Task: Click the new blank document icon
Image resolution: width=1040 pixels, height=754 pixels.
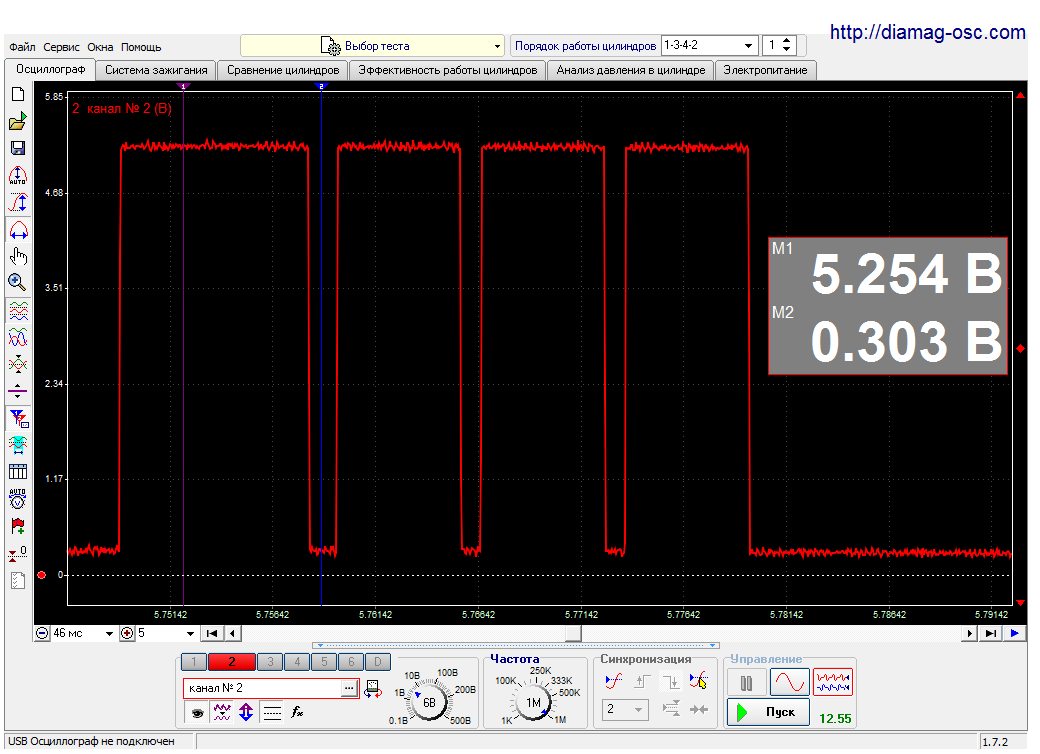Action: coord(18,95)
